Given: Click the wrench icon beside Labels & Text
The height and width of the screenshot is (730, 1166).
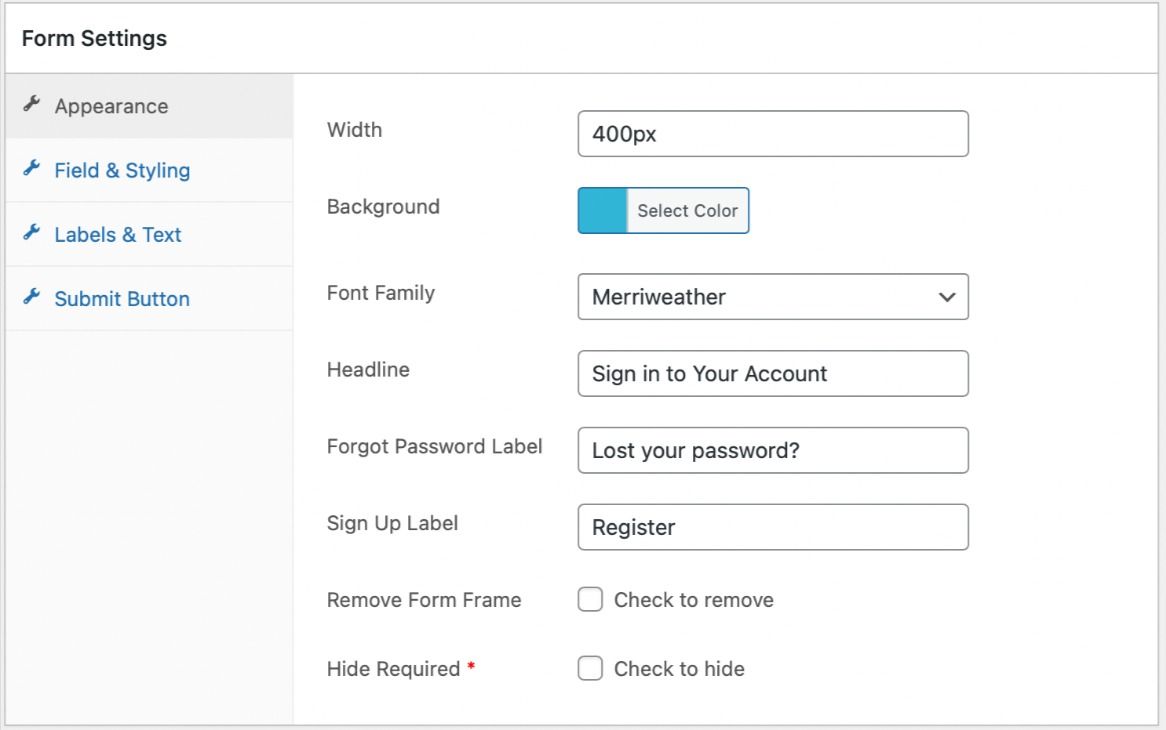Looking at the screenshot, I should (31, 234).
